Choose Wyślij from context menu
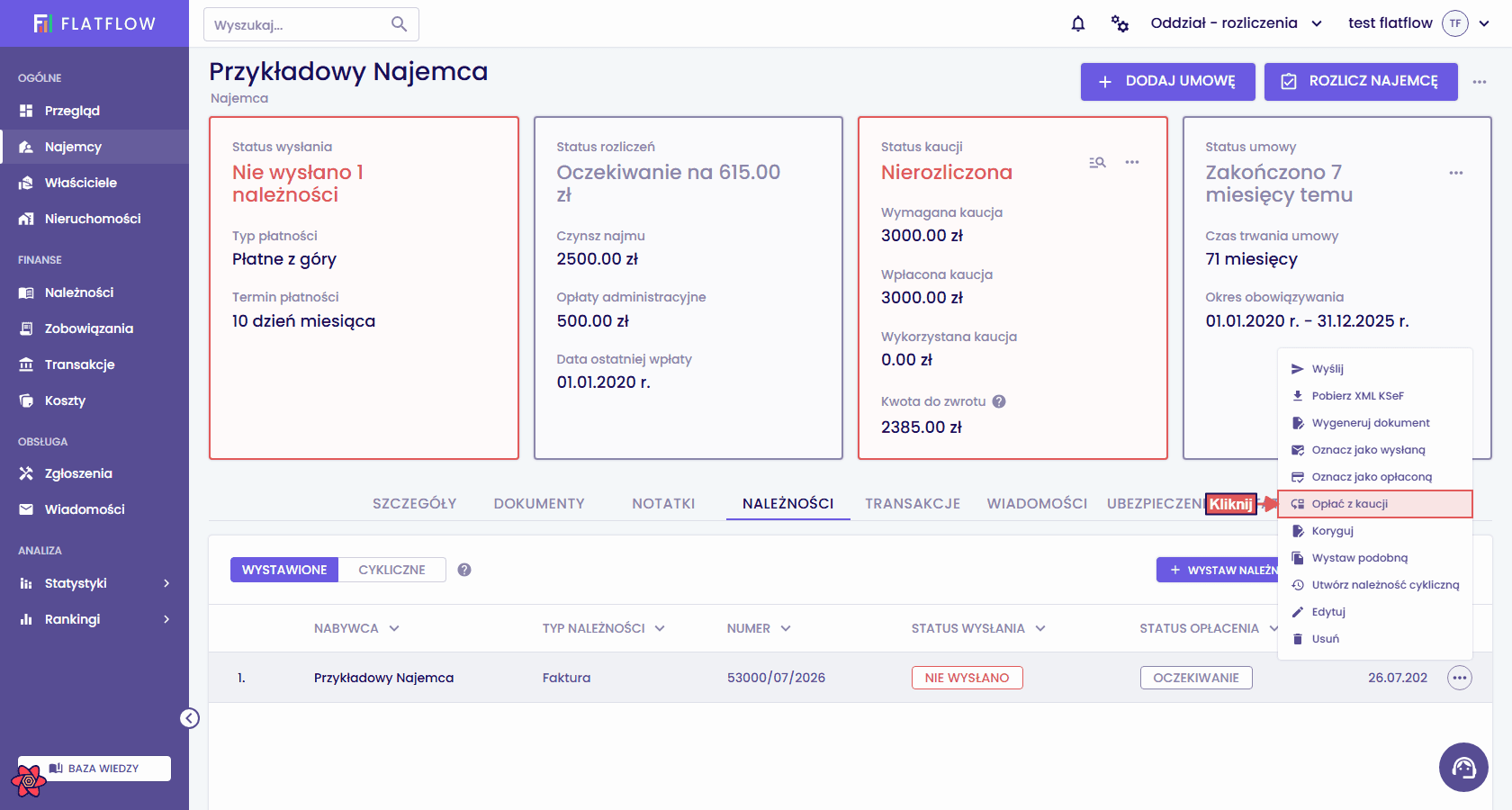 click(1375, 369)
